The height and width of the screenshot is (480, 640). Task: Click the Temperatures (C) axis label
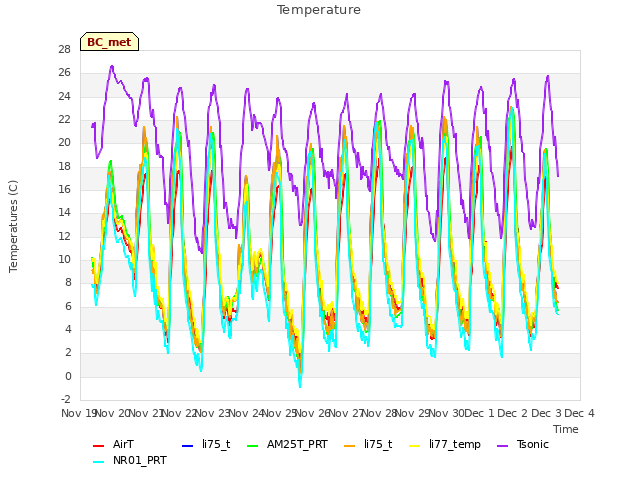click(x=13, y=226)
